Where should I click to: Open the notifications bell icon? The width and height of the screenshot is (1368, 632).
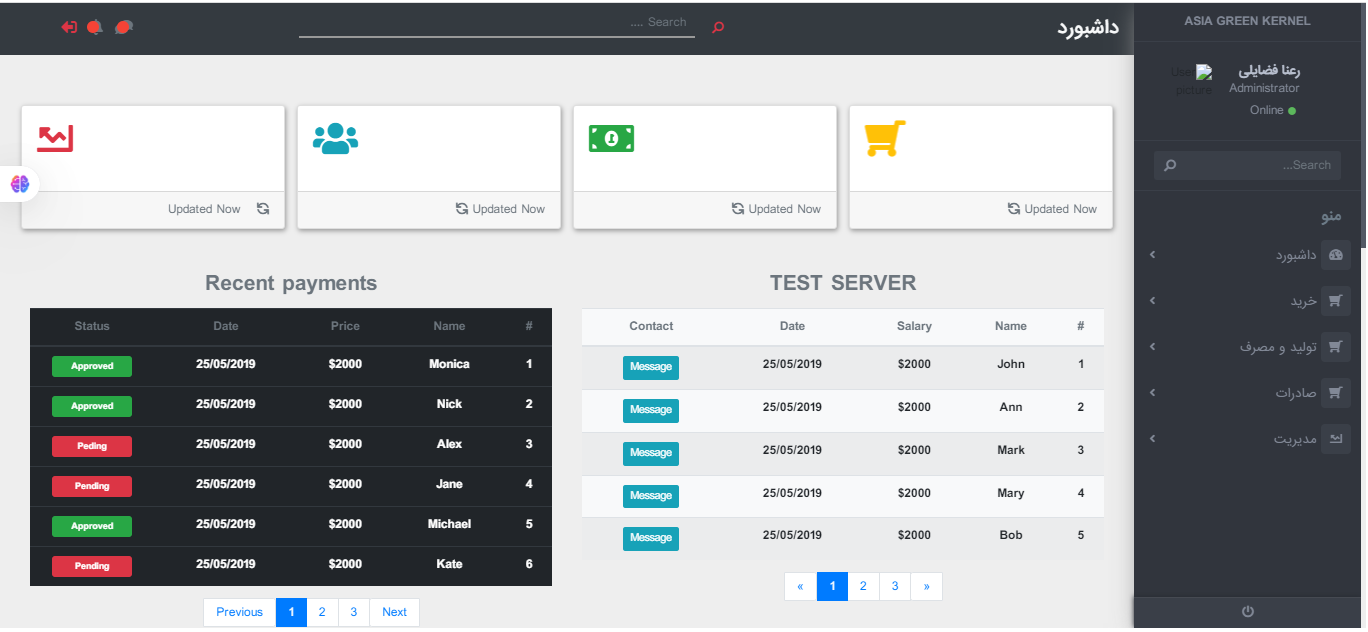(95, 27)
